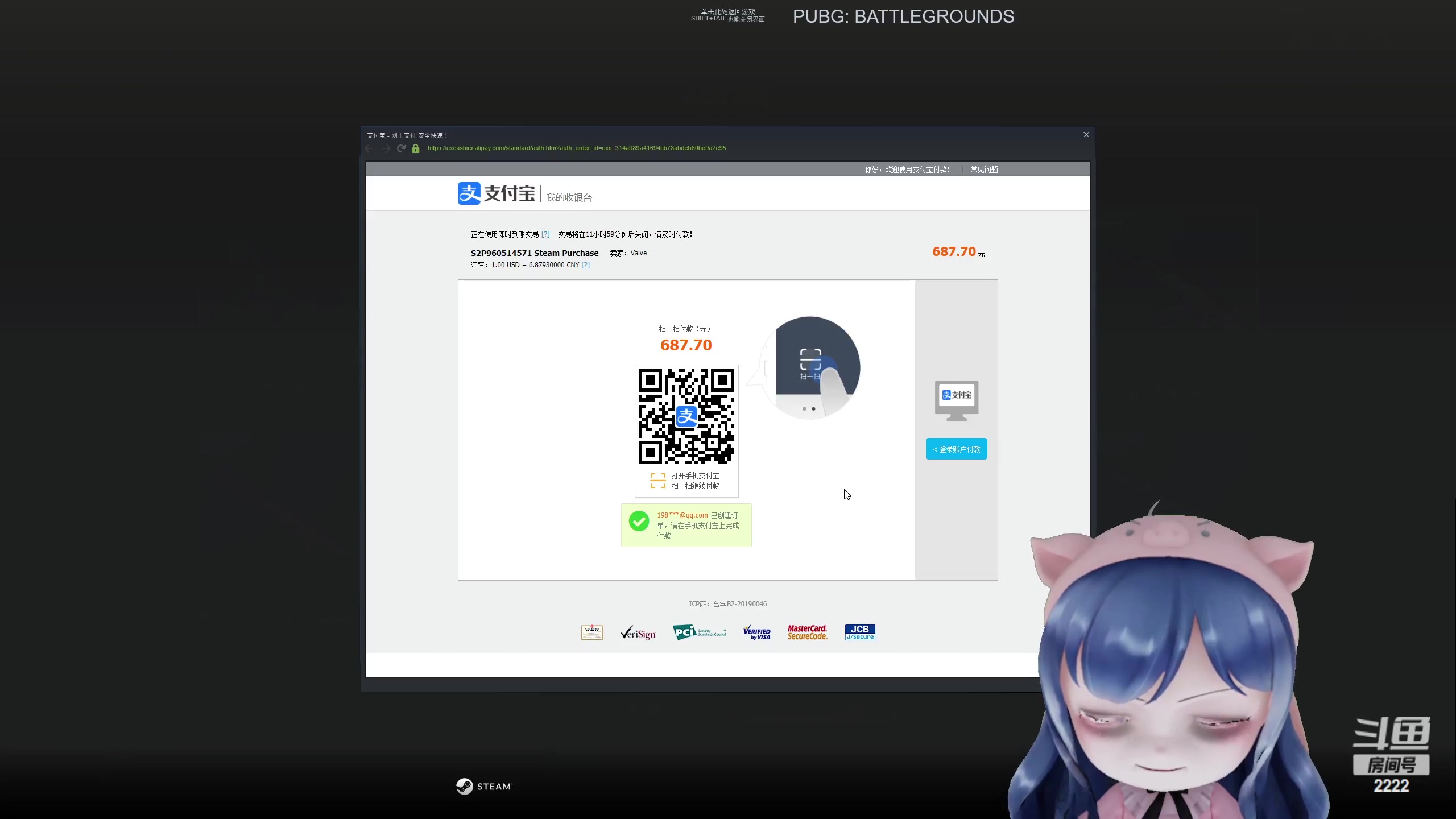This screenshot has width=1456, height=819.
Task: Click the help [?] beside 即时到账交易
Action: (x=545, y=234)
